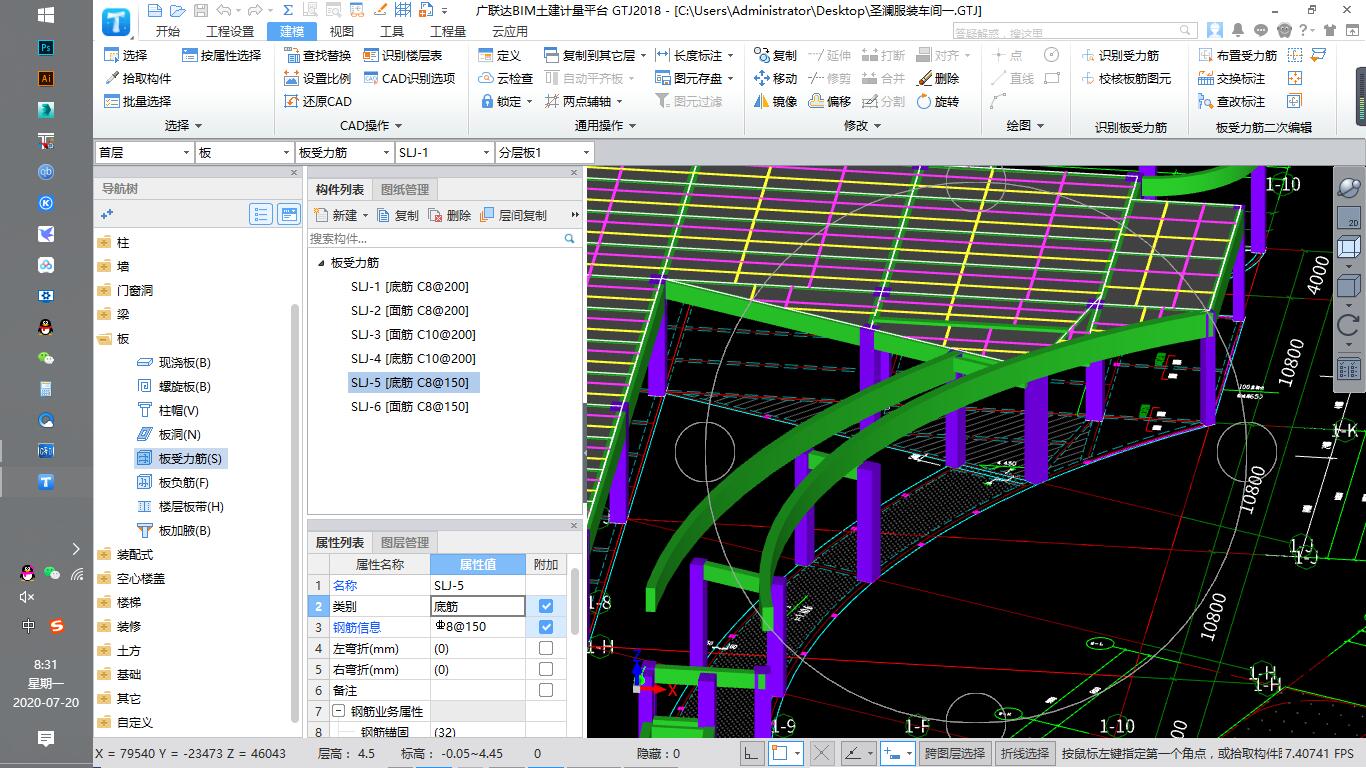Open the 工程设置 ribbon tab
Image resolution: width=1366 pixels, height=768 pixels.
point(229,31)
